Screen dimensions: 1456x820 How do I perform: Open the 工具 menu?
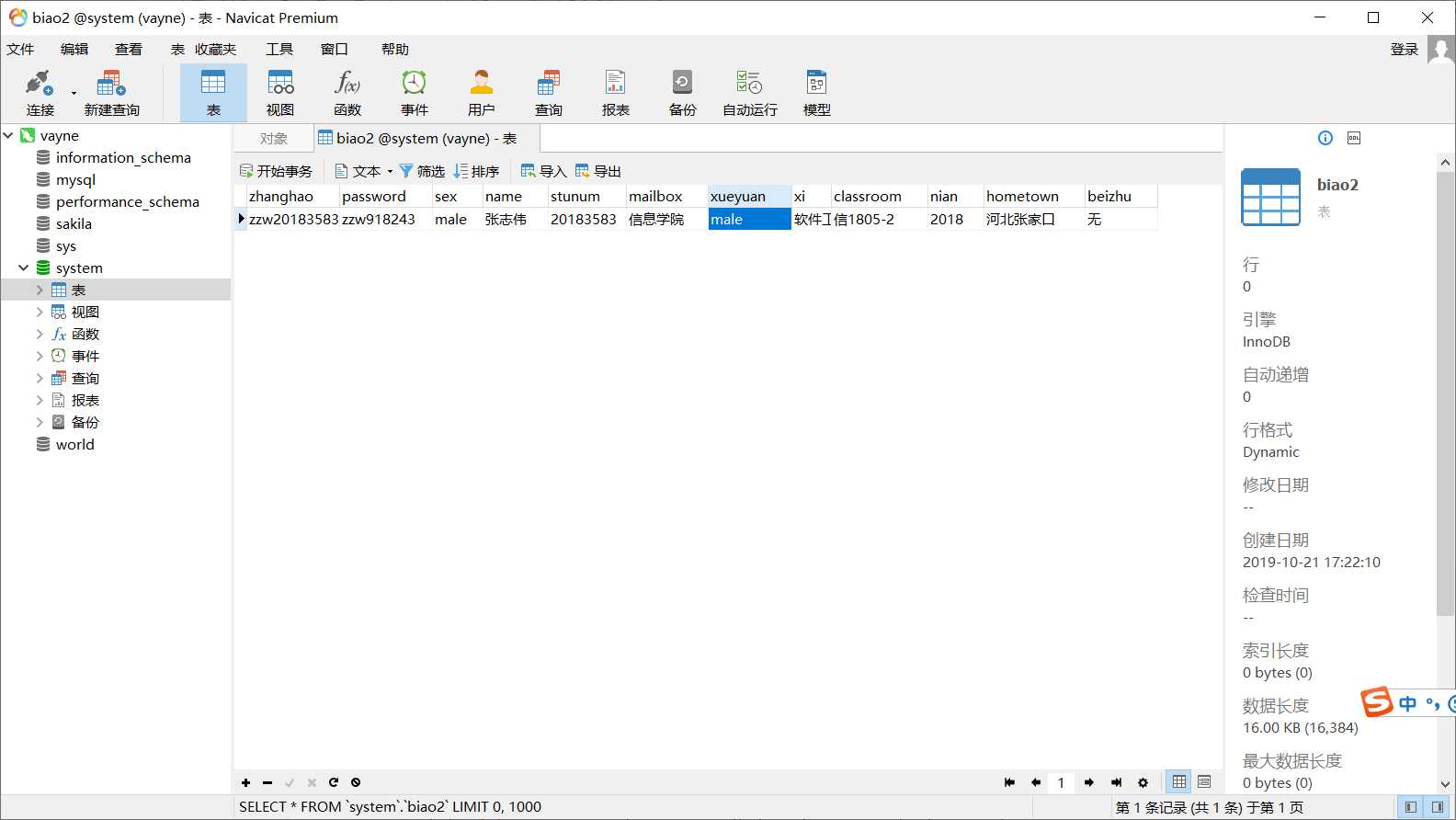279,49
